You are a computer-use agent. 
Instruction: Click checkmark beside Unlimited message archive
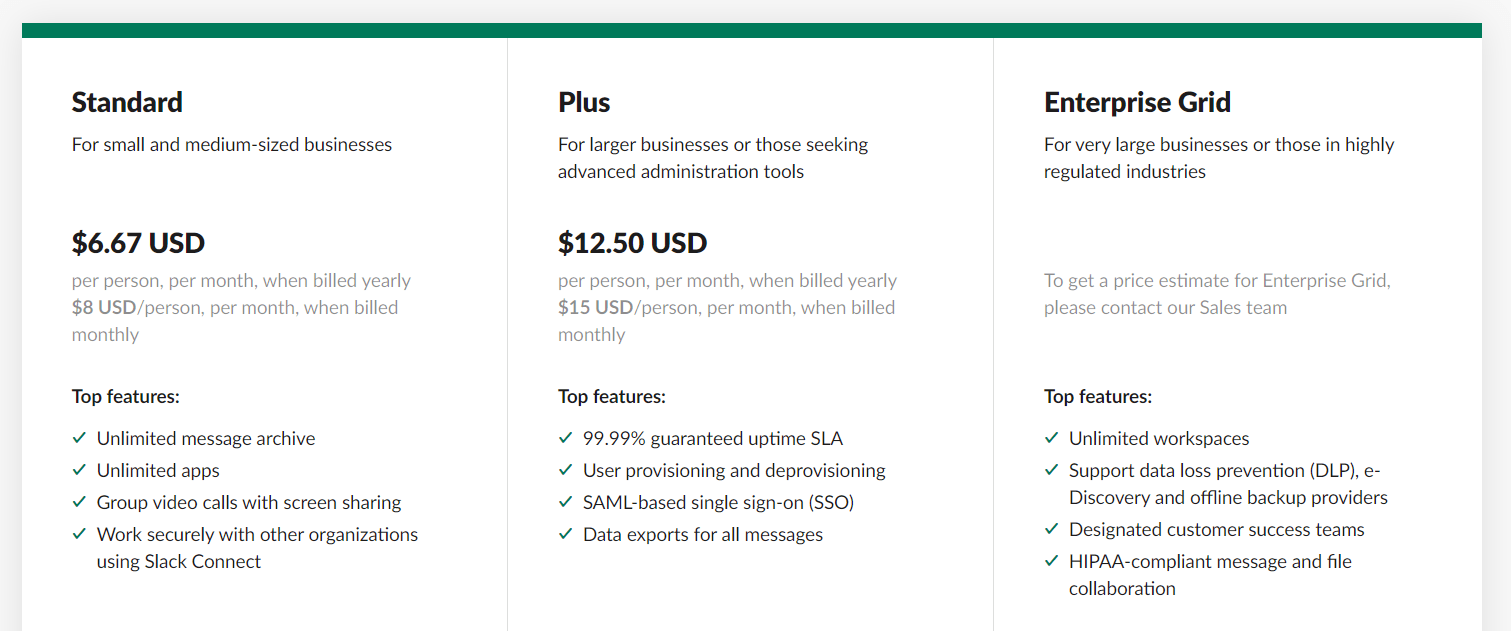(x=79, y=438)
